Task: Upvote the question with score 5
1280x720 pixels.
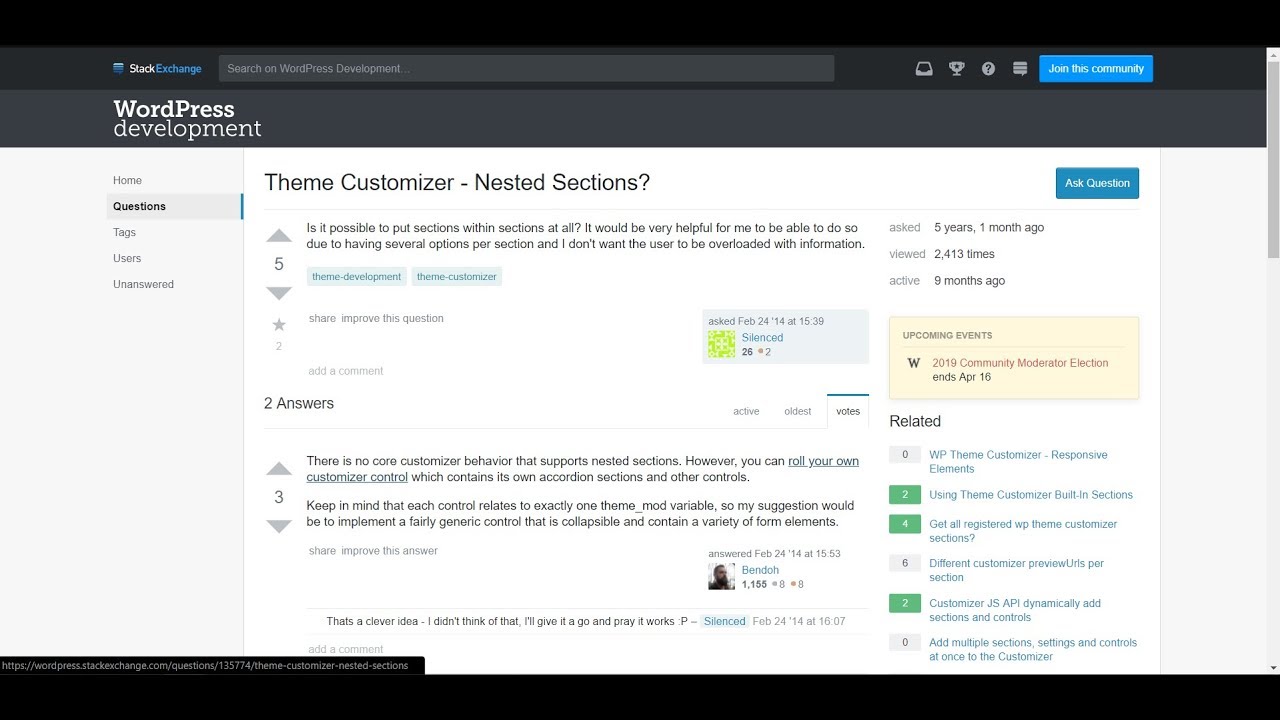Action: (279, 237)
